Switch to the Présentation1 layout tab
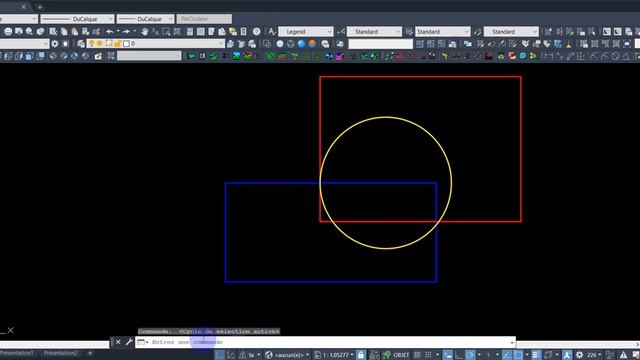This screenshot has width=640, height=360. coord(16,353)
